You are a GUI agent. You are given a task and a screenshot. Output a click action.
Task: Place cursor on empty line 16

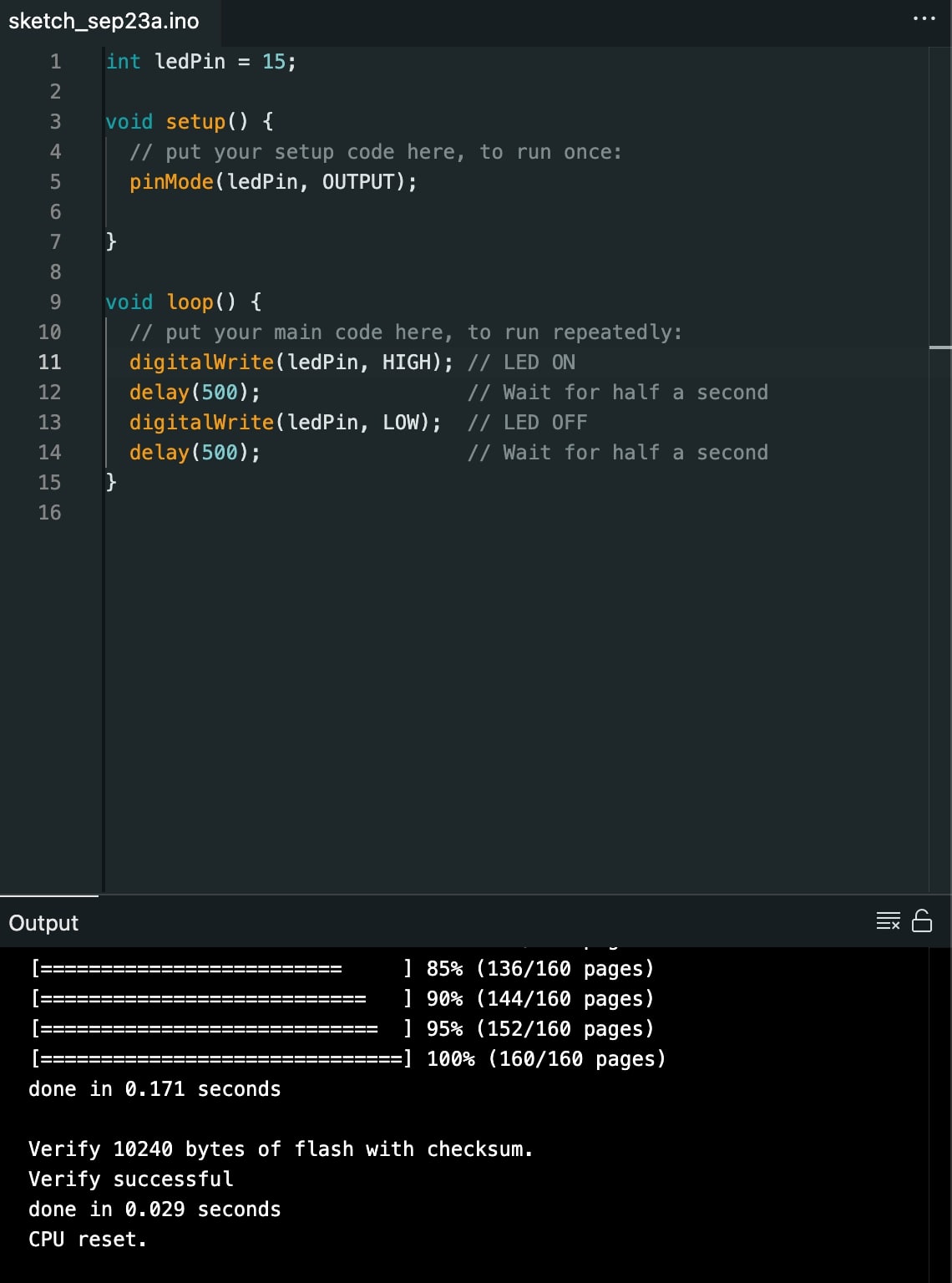point(334,513)
